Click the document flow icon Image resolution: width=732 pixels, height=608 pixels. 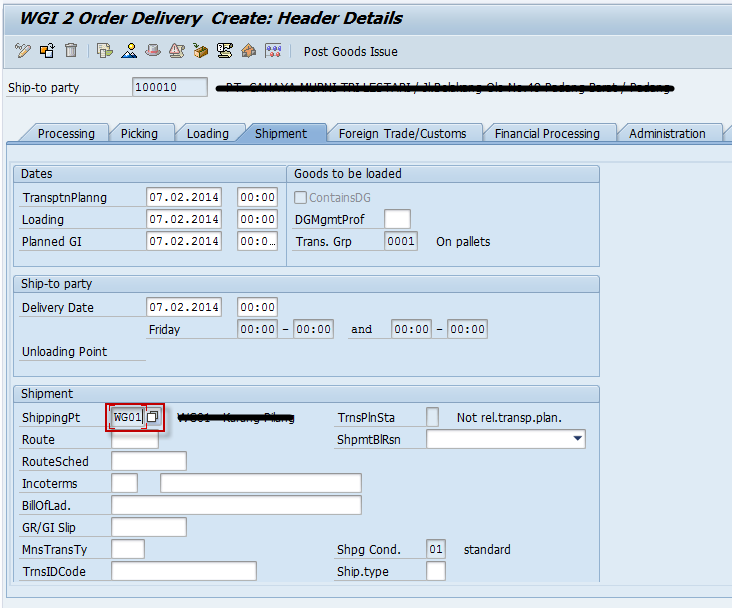[105, 51]
